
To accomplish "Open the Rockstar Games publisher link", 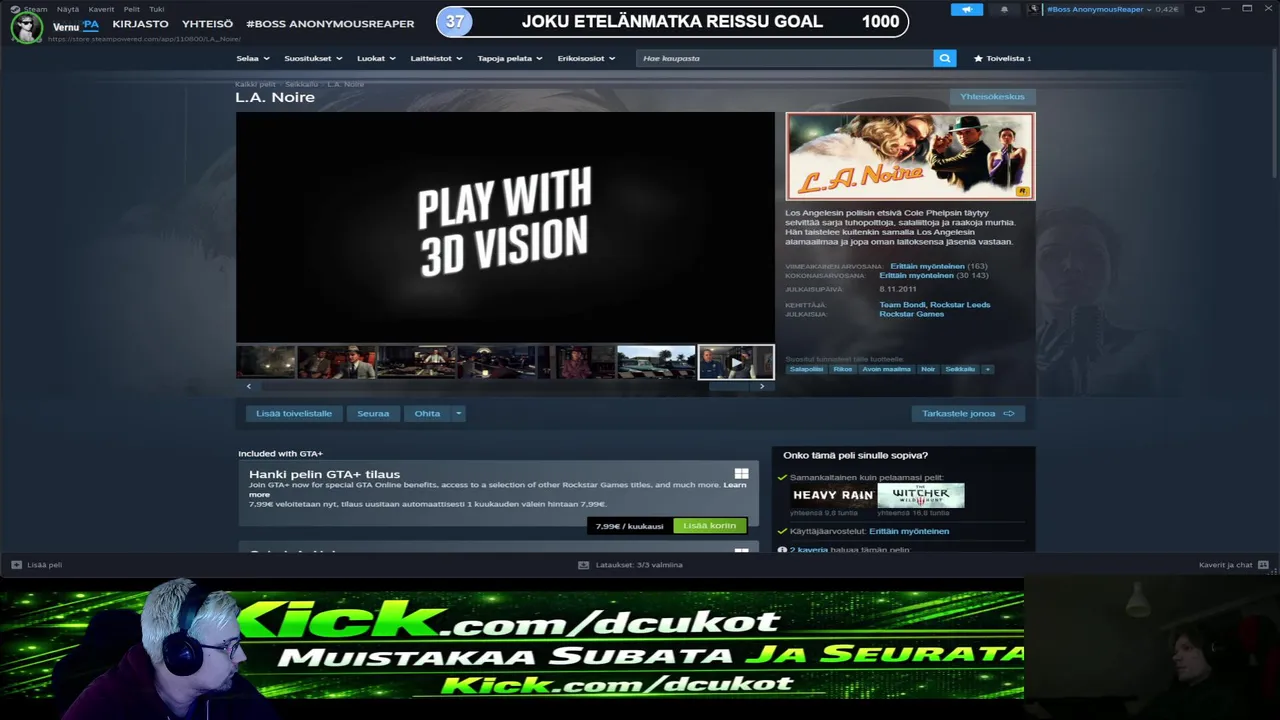I will pos(911,314).
